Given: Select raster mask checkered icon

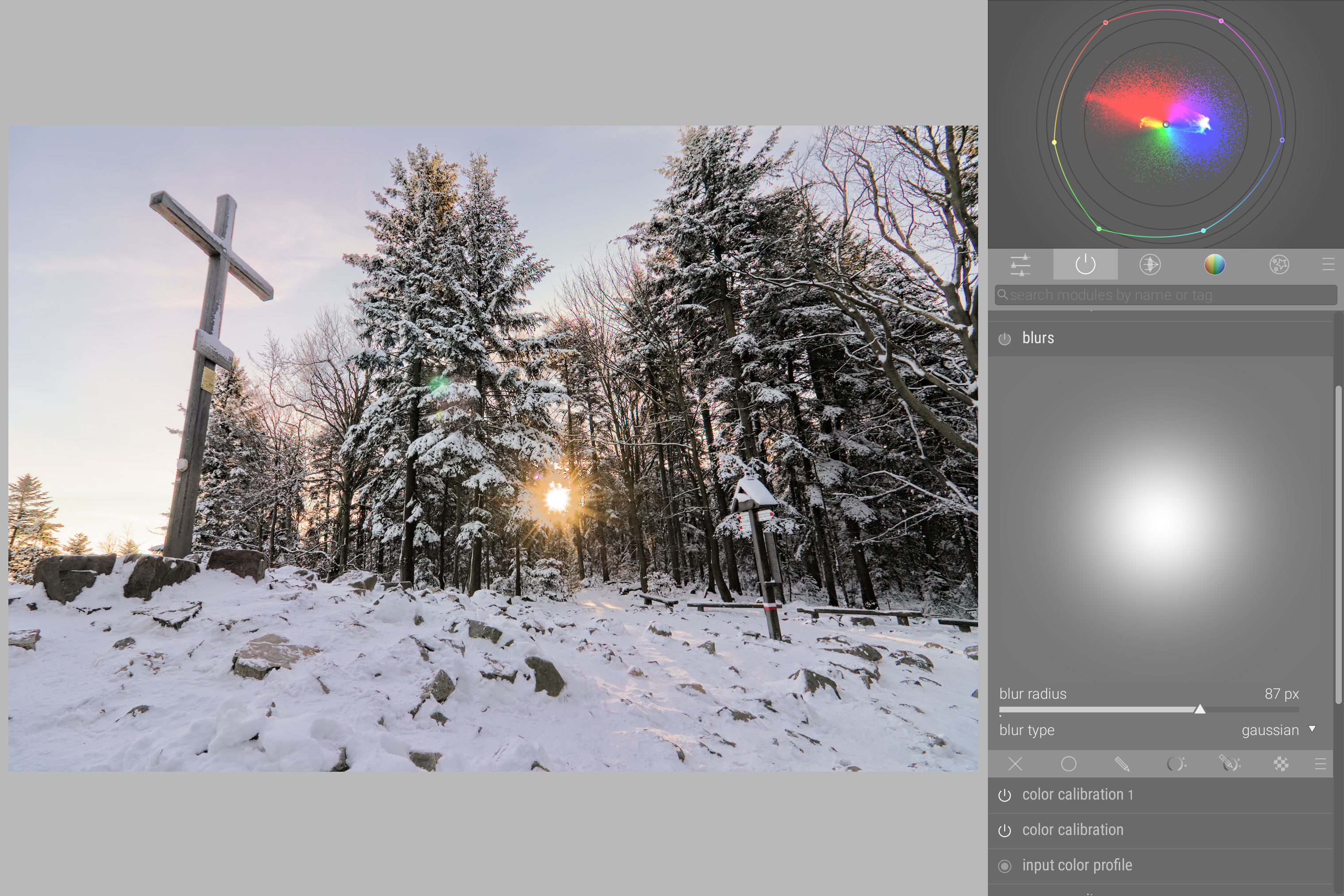Looking at the screenshot, I should point(1281,764).
